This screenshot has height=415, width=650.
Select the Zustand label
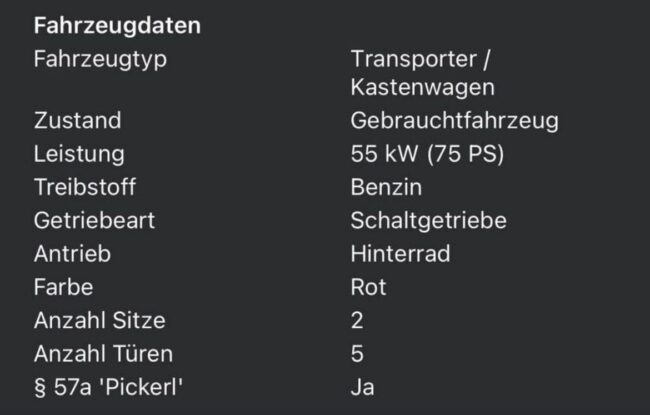[x=78, y=121]
